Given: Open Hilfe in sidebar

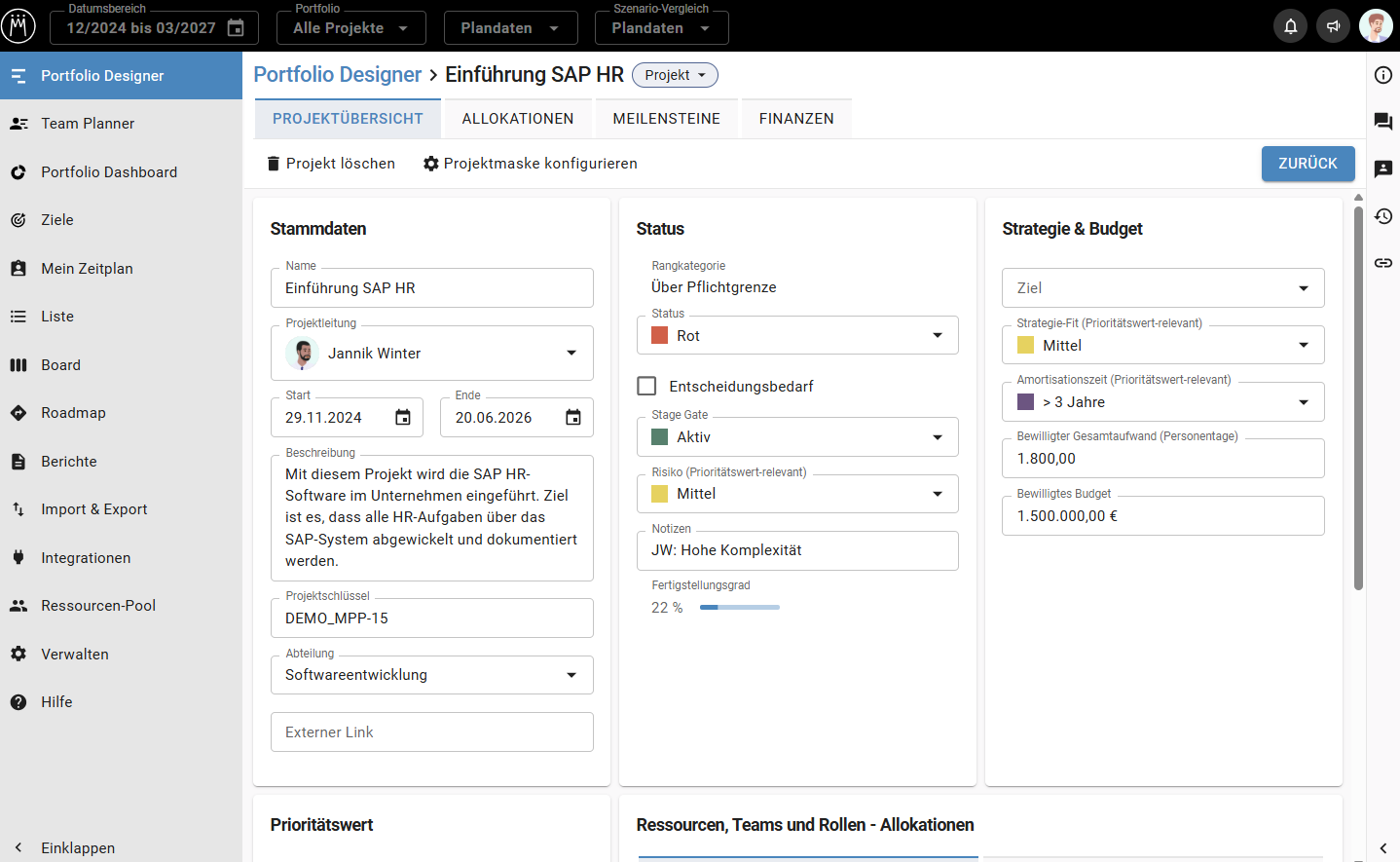Looking at the screenshot, I should point(121,702).
